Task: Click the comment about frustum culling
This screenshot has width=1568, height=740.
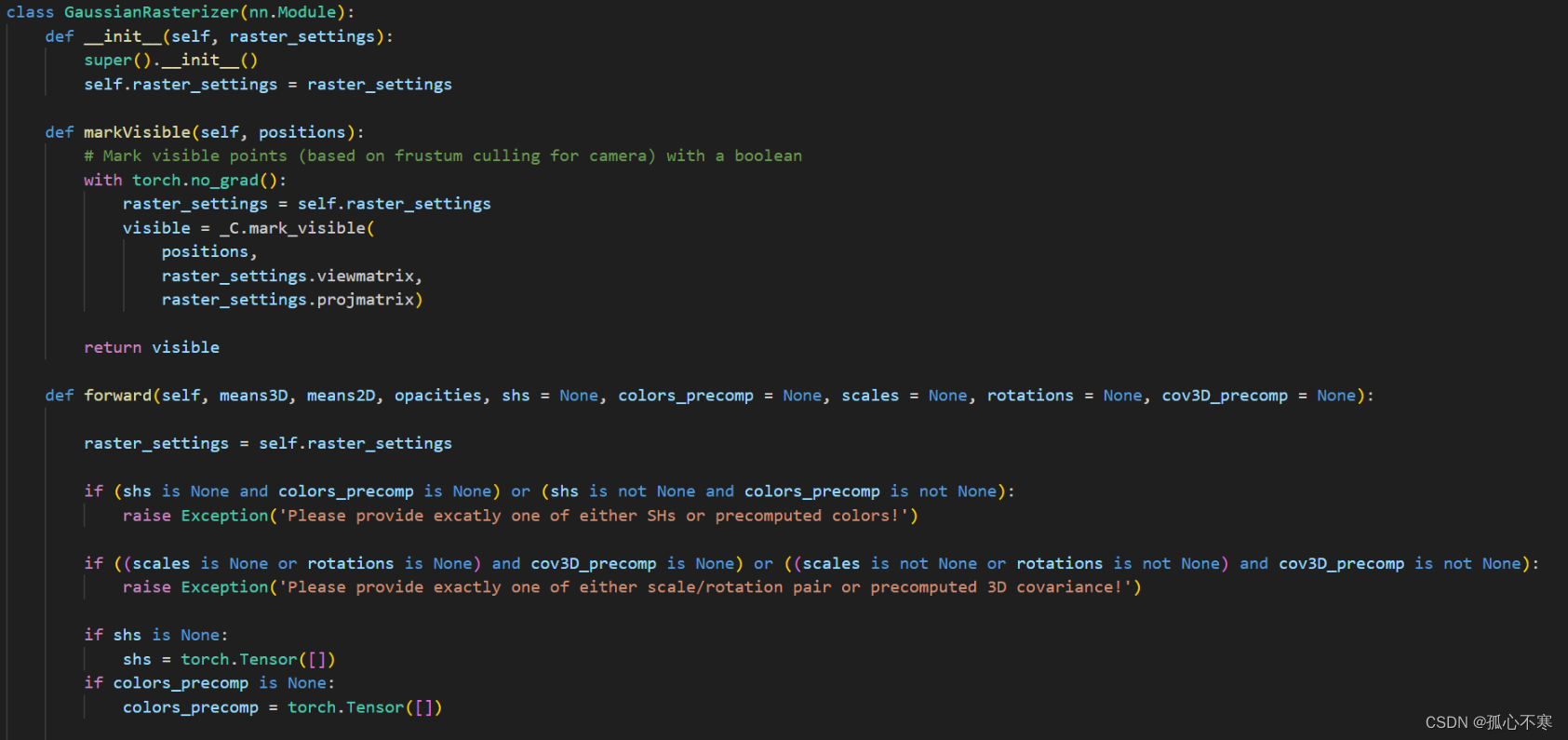Action: (443, 156)
